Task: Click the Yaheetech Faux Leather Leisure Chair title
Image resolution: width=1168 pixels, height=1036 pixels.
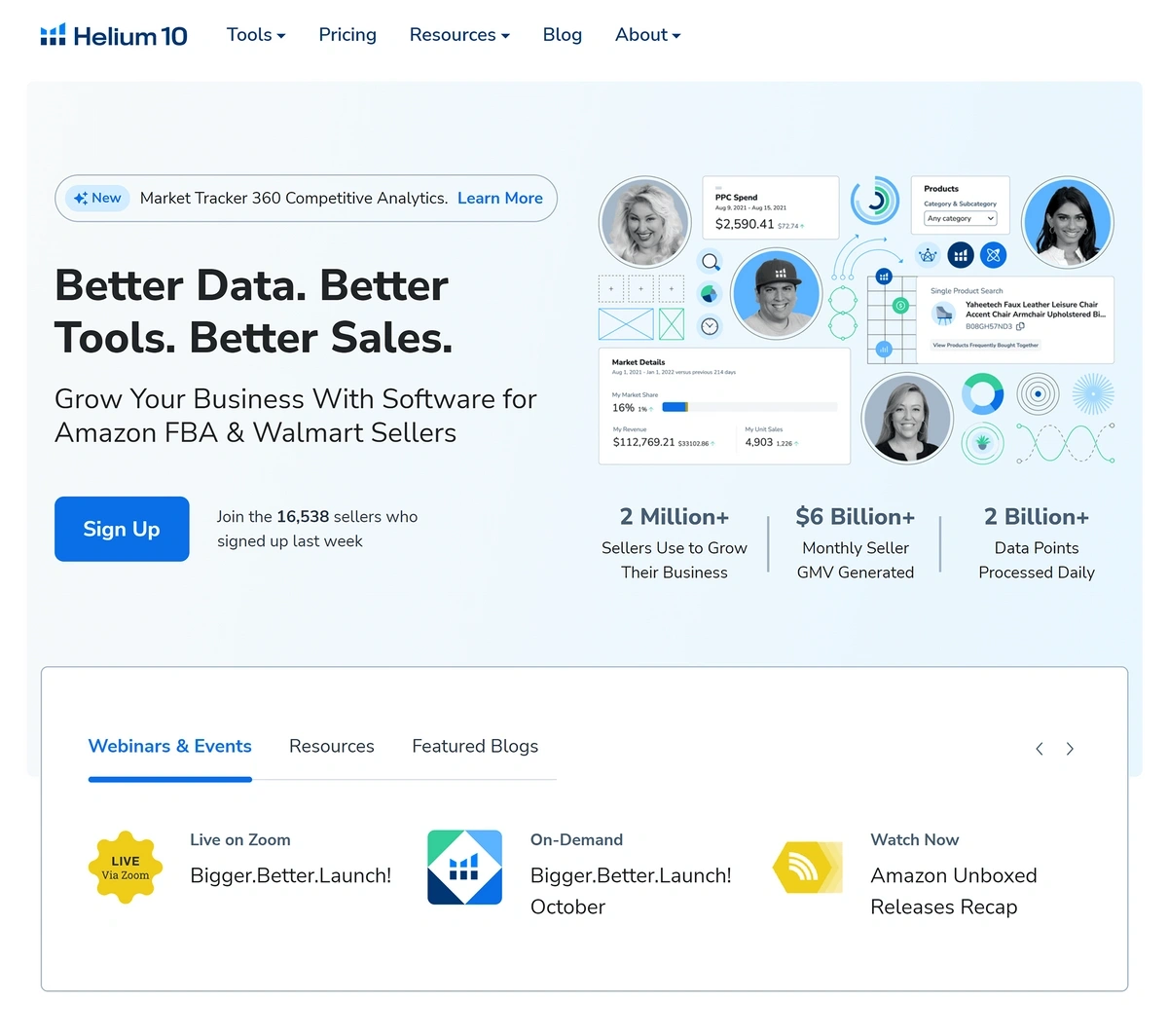Action: point(1035,310)
